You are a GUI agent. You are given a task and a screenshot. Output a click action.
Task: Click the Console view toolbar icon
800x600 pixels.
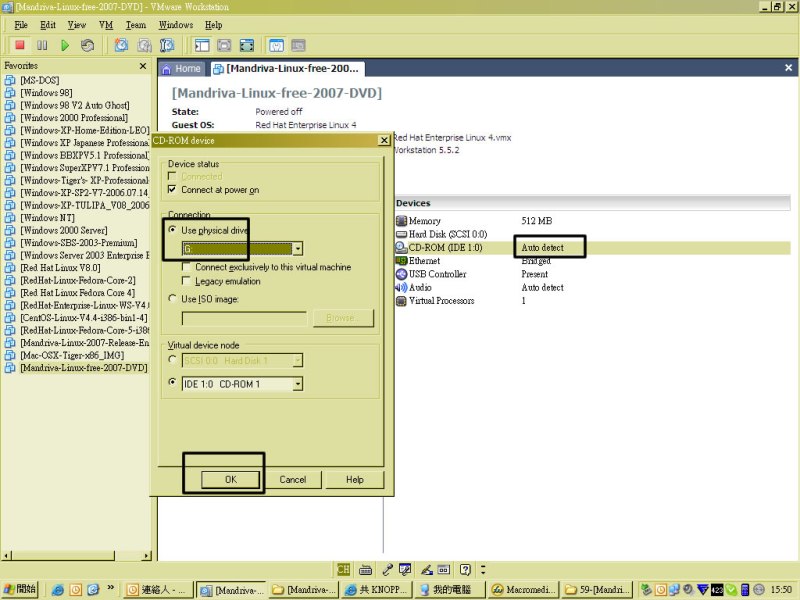pyautogui.click(x=298, y=45)
